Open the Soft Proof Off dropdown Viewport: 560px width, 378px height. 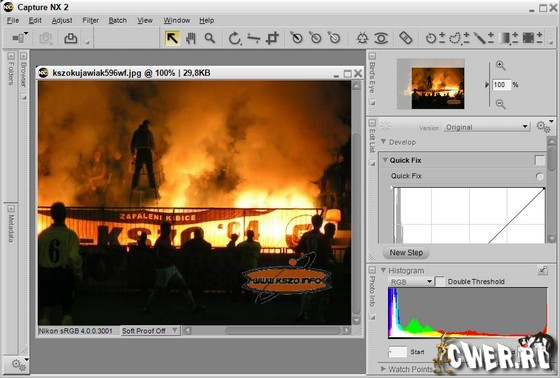[150, 331]
